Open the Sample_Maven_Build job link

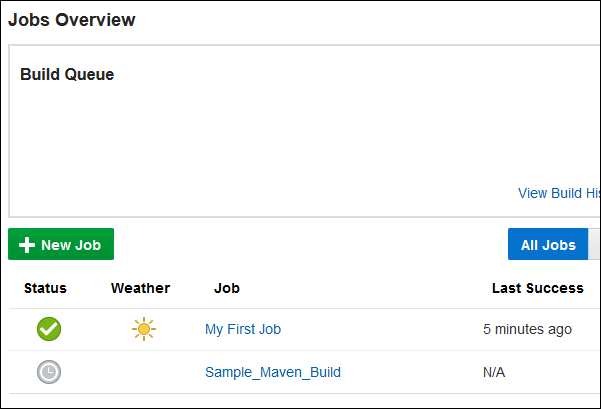273,372
